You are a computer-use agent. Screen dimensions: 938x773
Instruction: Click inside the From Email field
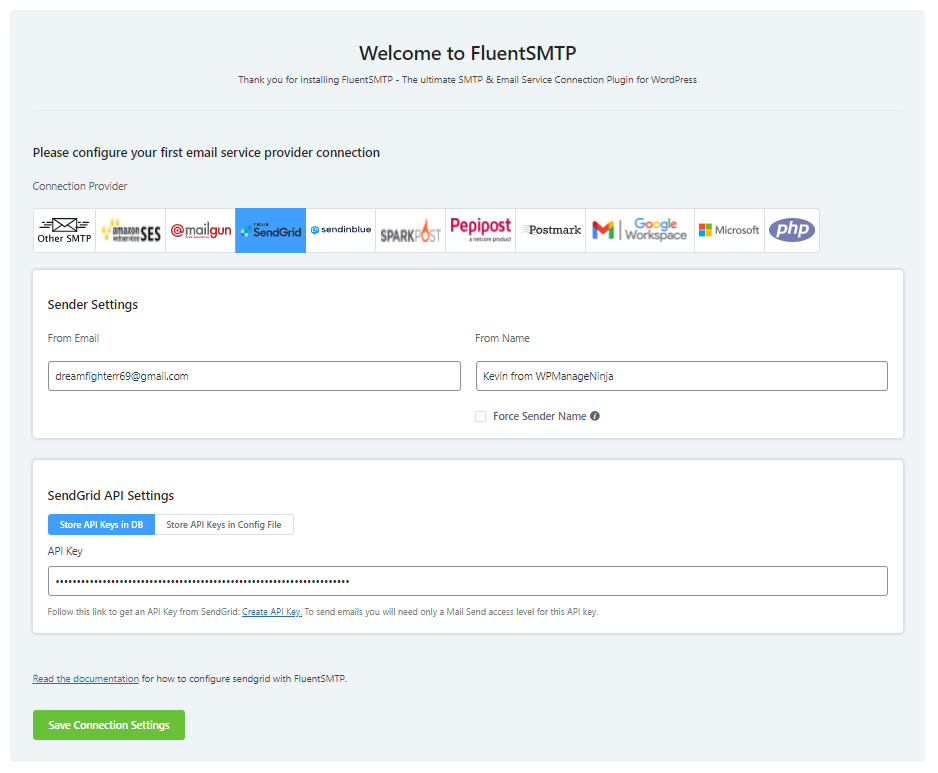click(x=254, y=376)
